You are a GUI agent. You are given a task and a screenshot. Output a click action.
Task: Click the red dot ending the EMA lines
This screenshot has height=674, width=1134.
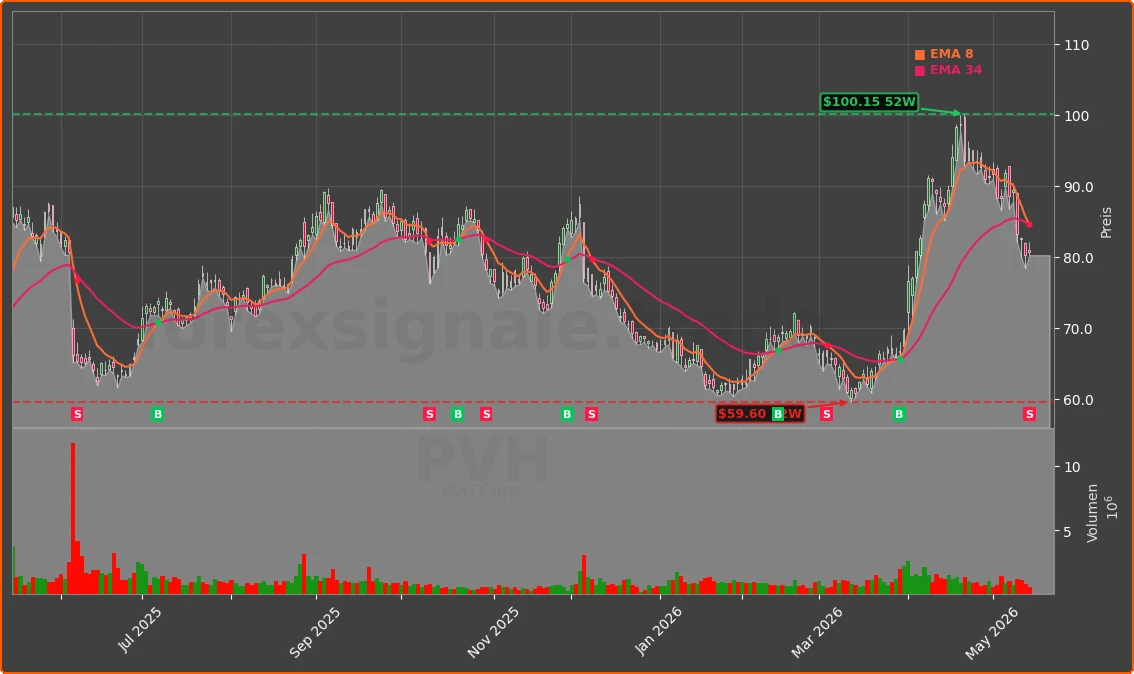pos(1029,224)
